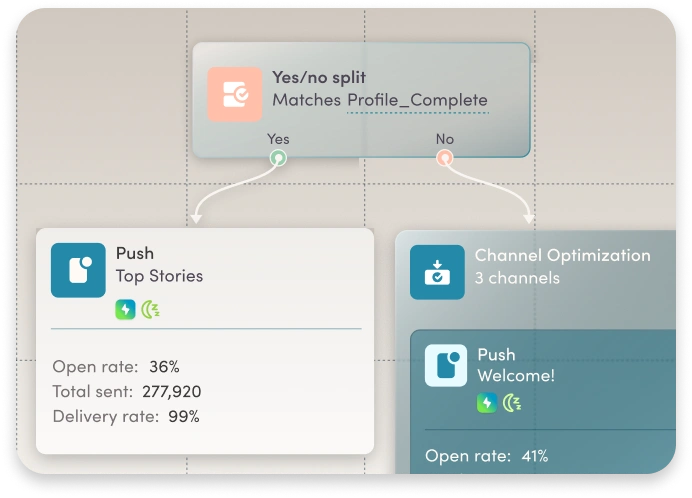Click the Open rate 41% statistic
The width and height of the screenshot is (692, 498).
[487, 456]
